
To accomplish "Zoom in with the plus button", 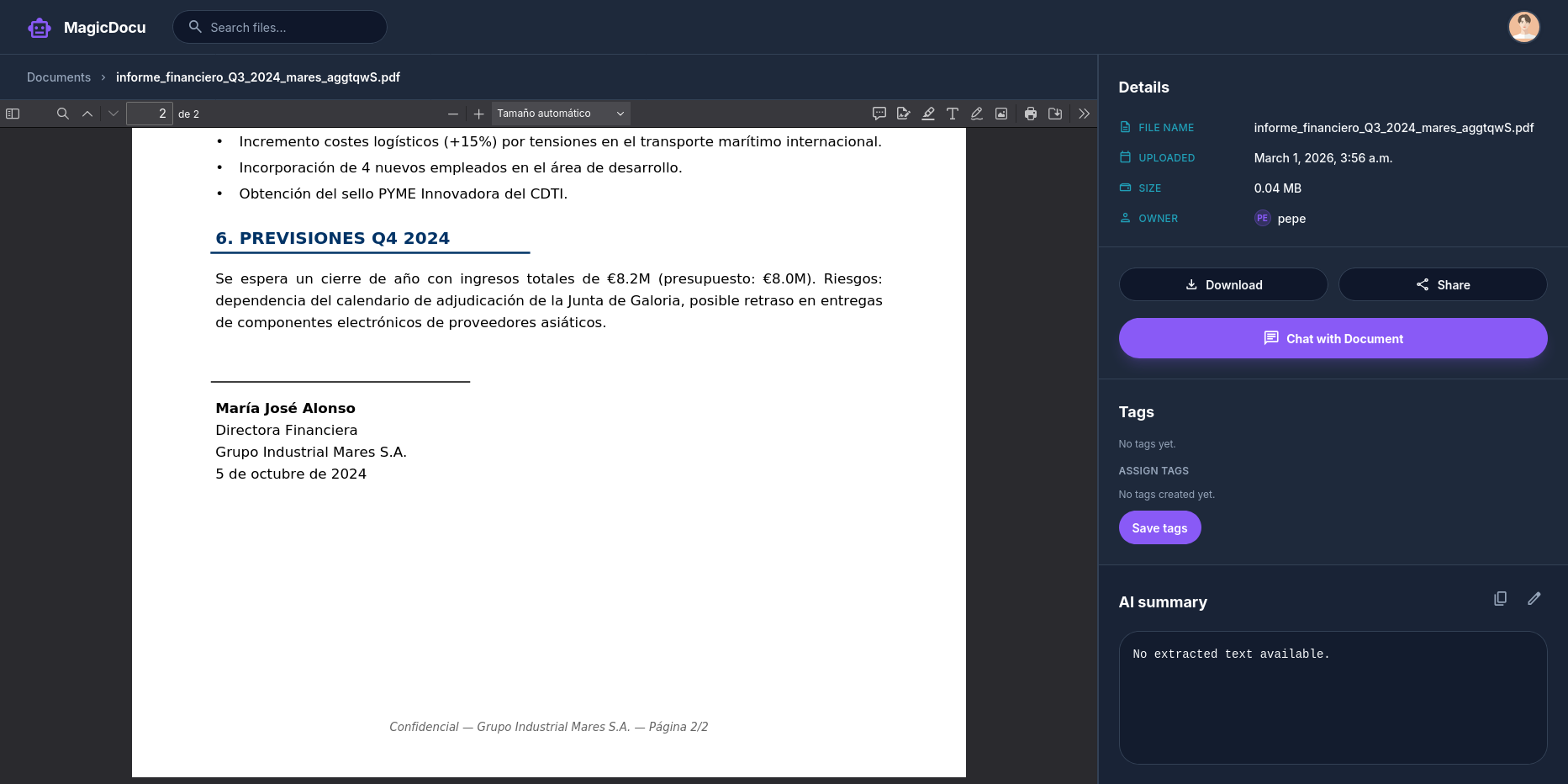I will [478, 114].
